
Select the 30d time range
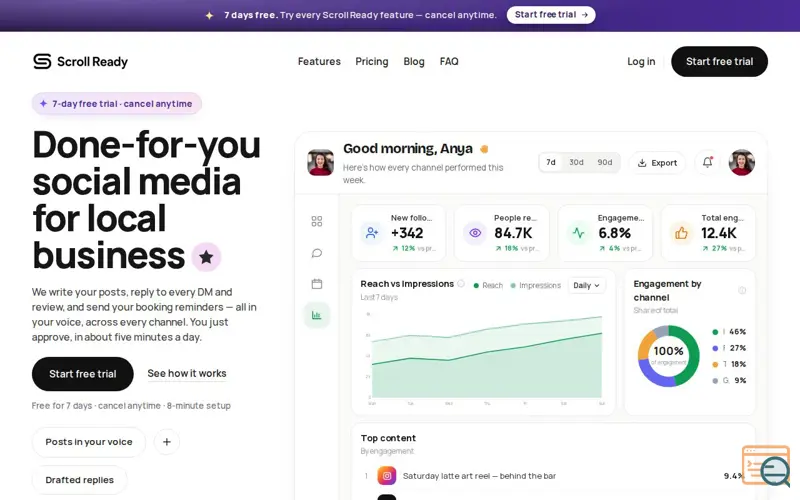(577, 162)
